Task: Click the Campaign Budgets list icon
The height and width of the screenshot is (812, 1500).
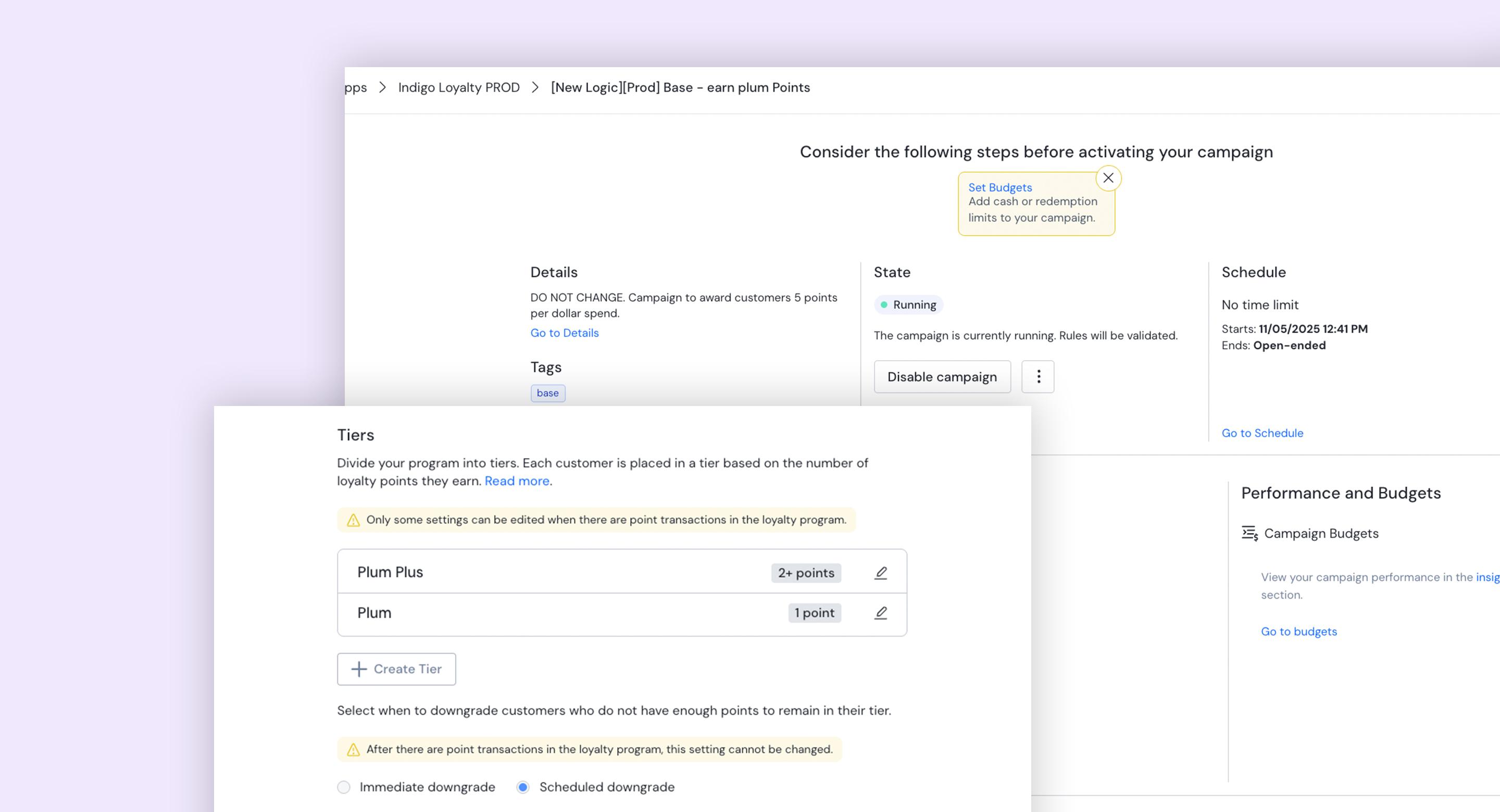Action: 1249,533
